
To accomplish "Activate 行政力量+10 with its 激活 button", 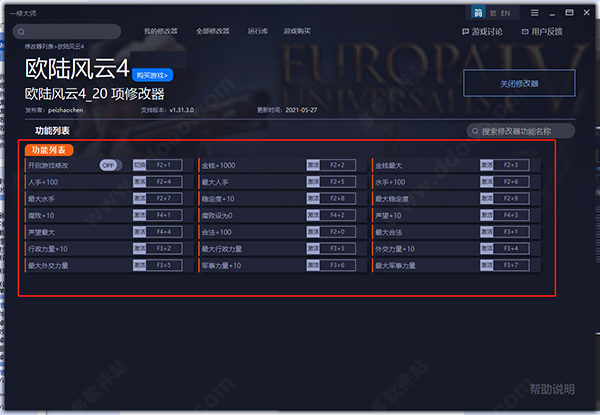I will pyautogui.click(x=139, y=249).
